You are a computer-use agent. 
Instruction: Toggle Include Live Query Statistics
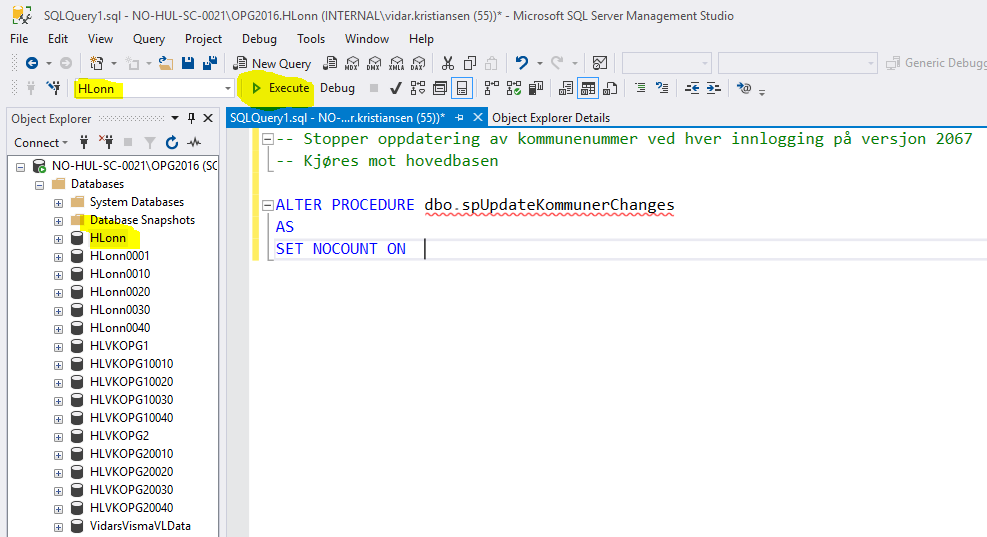(514, 88)
